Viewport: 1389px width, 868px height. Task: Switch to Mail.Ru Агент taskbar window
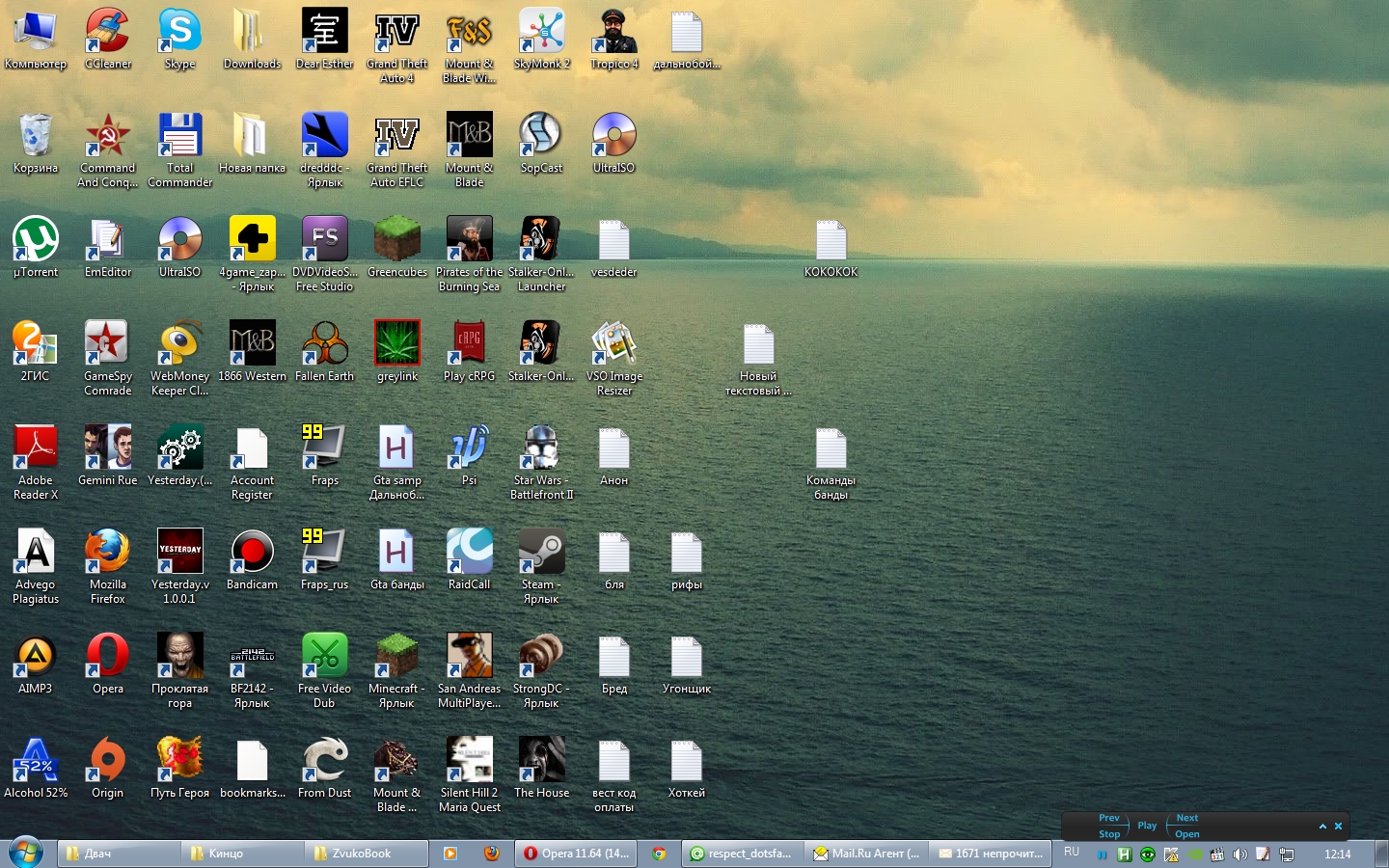click(x=865, y=854)
